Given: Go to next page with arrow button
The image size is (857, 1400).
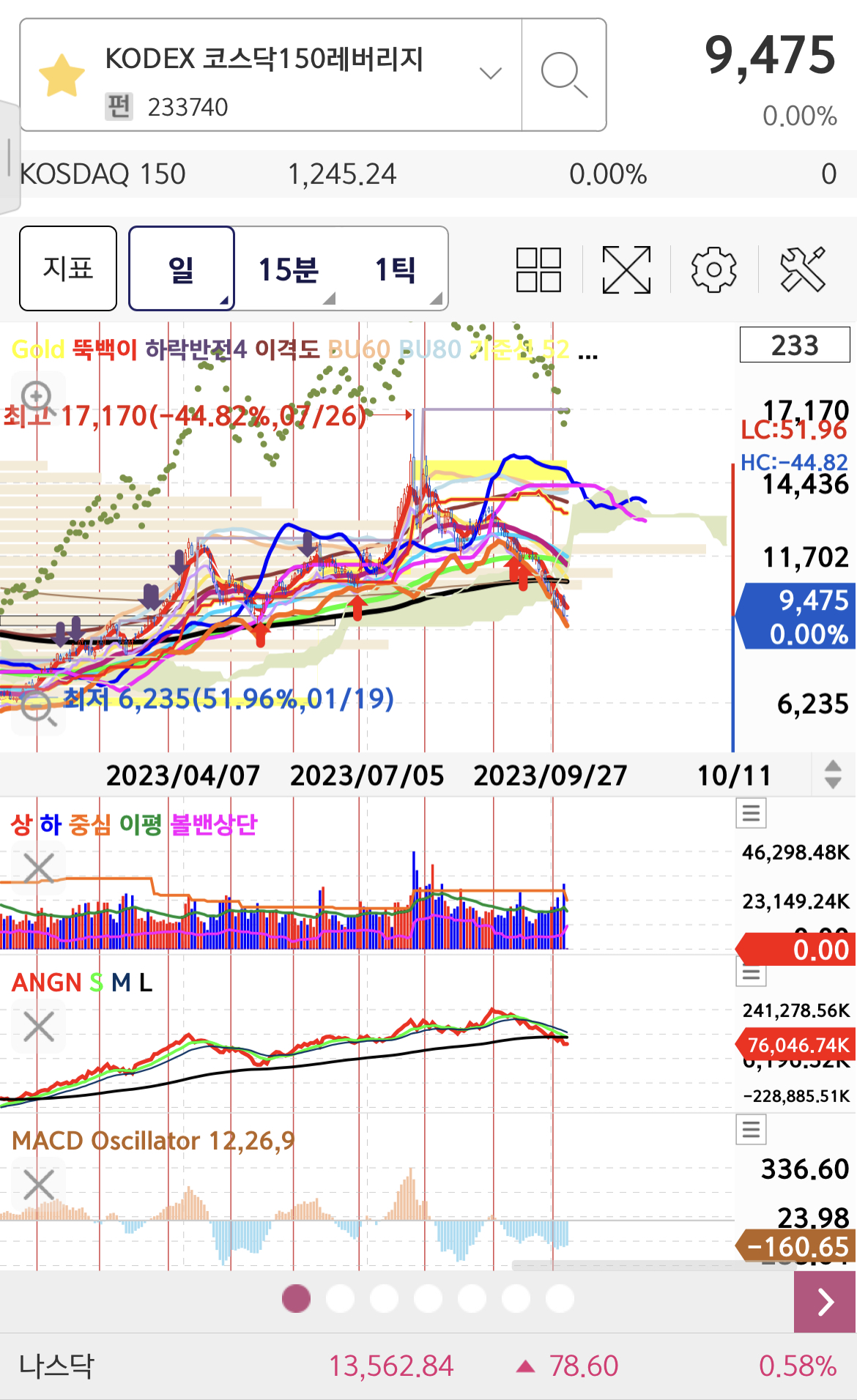Looking at the screenshot, I should click(826, 1301).
